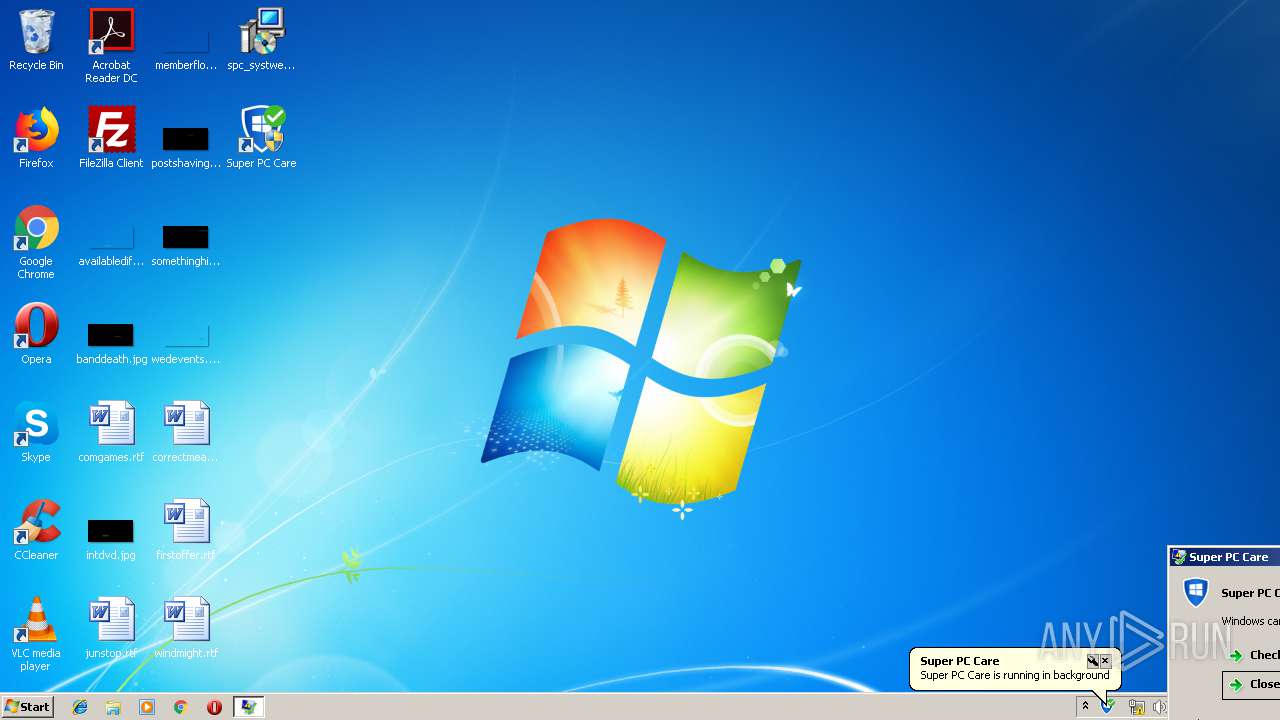Open Google Chrome desktop shortcut
Screen dimensions: 1280x720
tap(36, 242)
